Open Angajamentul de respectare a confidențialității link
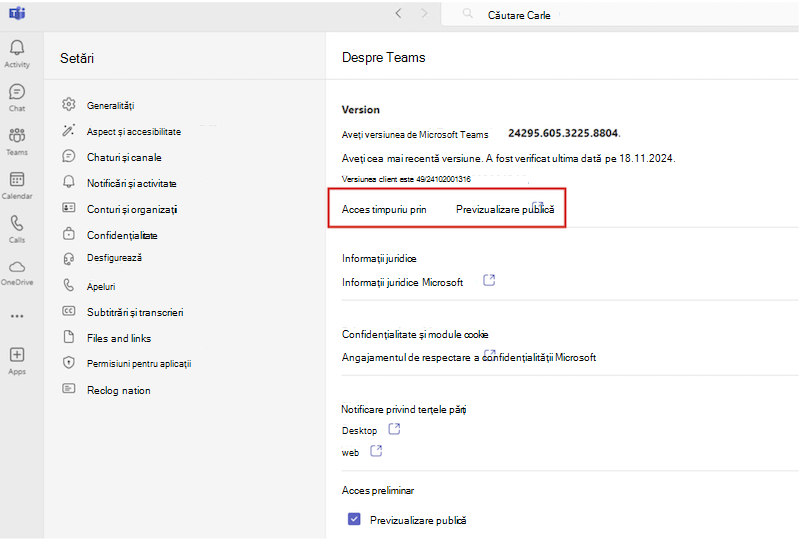800x543 pixels. pyautogui.click(x=468, y=357)
